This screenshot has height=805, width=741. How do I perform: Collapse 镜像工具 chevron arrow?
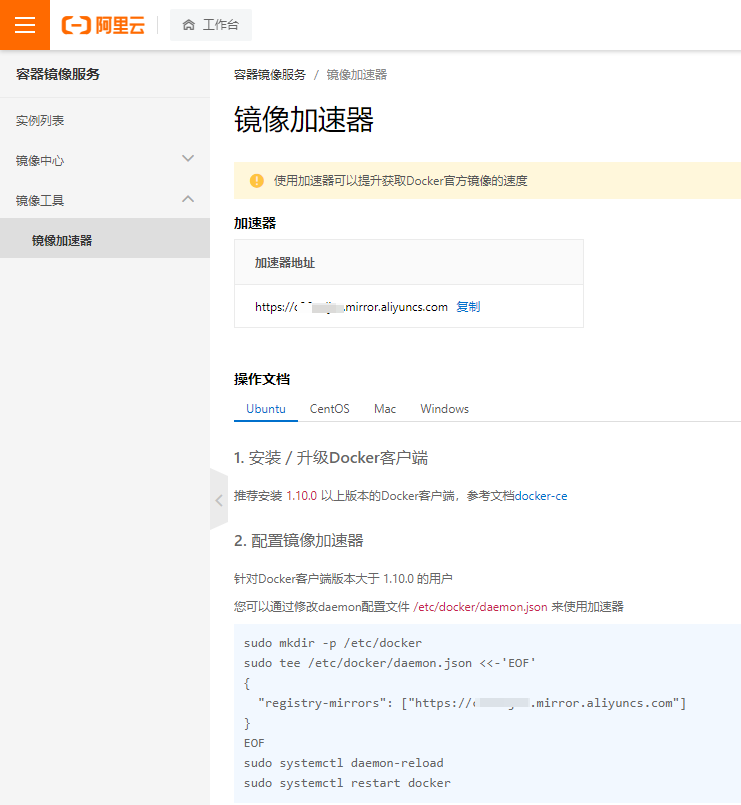click(x=188, y=199)
